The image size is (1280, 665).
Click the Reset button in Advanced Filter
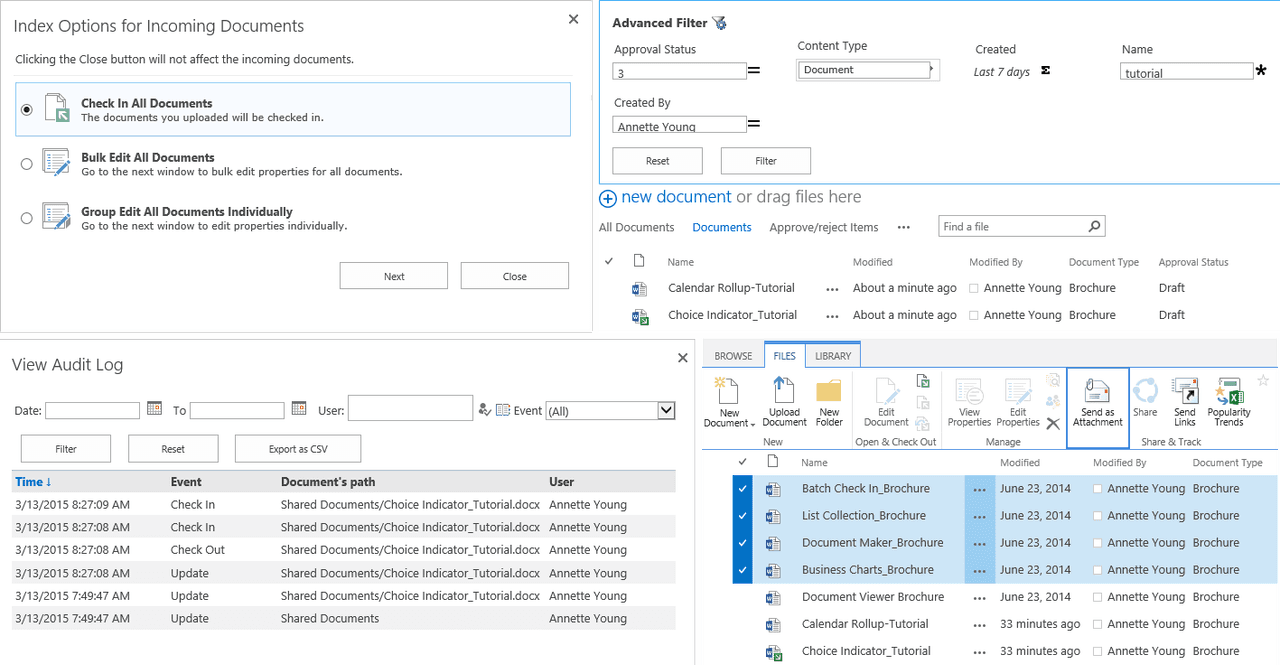pyautogui.click(x=657, y=161)
